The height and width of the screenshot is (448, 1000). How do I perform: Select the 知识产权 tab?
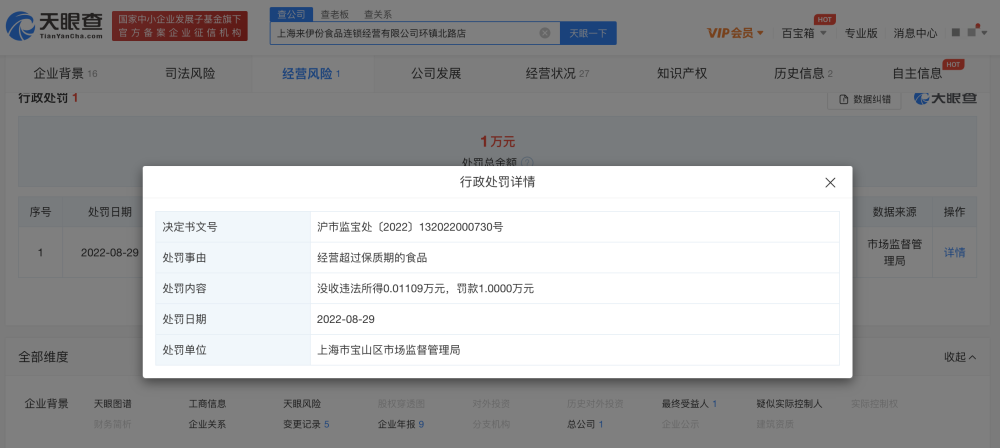click(x=682, y=73)
